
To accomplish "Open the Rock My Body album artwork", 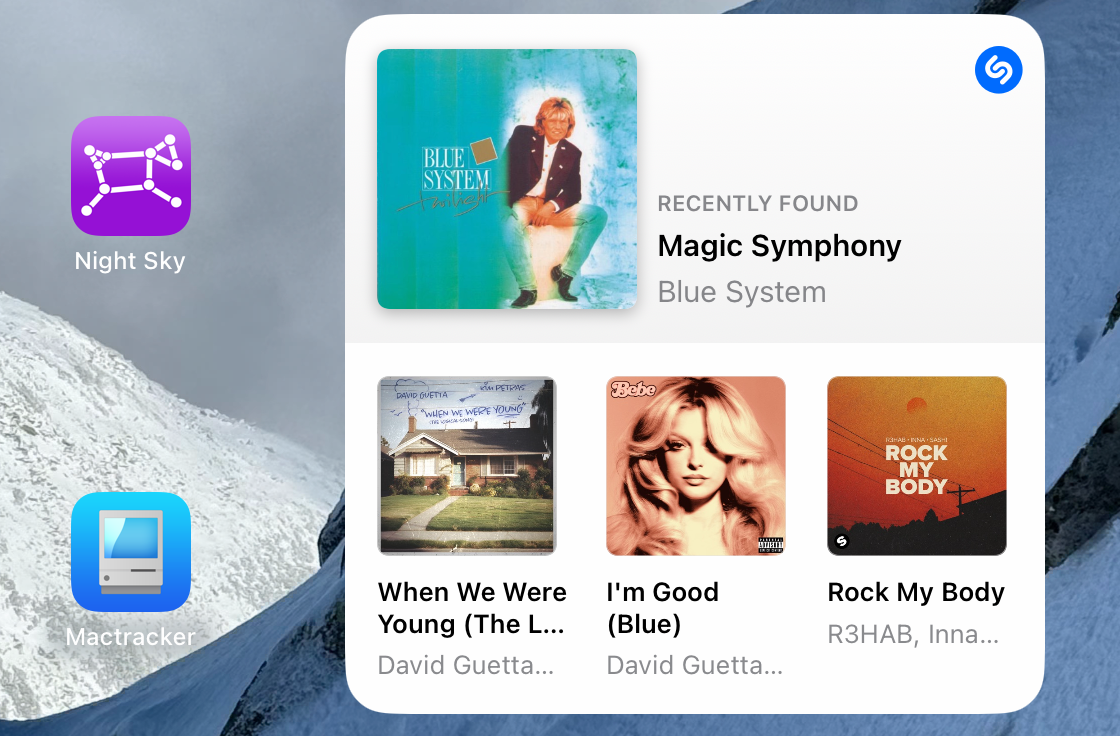I will [x=917, y=466].
